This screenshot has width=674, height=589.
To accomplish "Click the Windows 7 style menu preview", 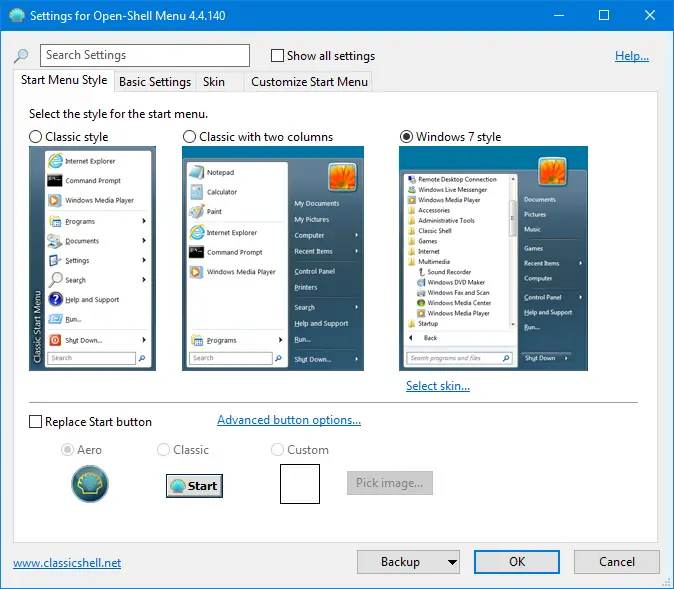I will pos(493,259).
